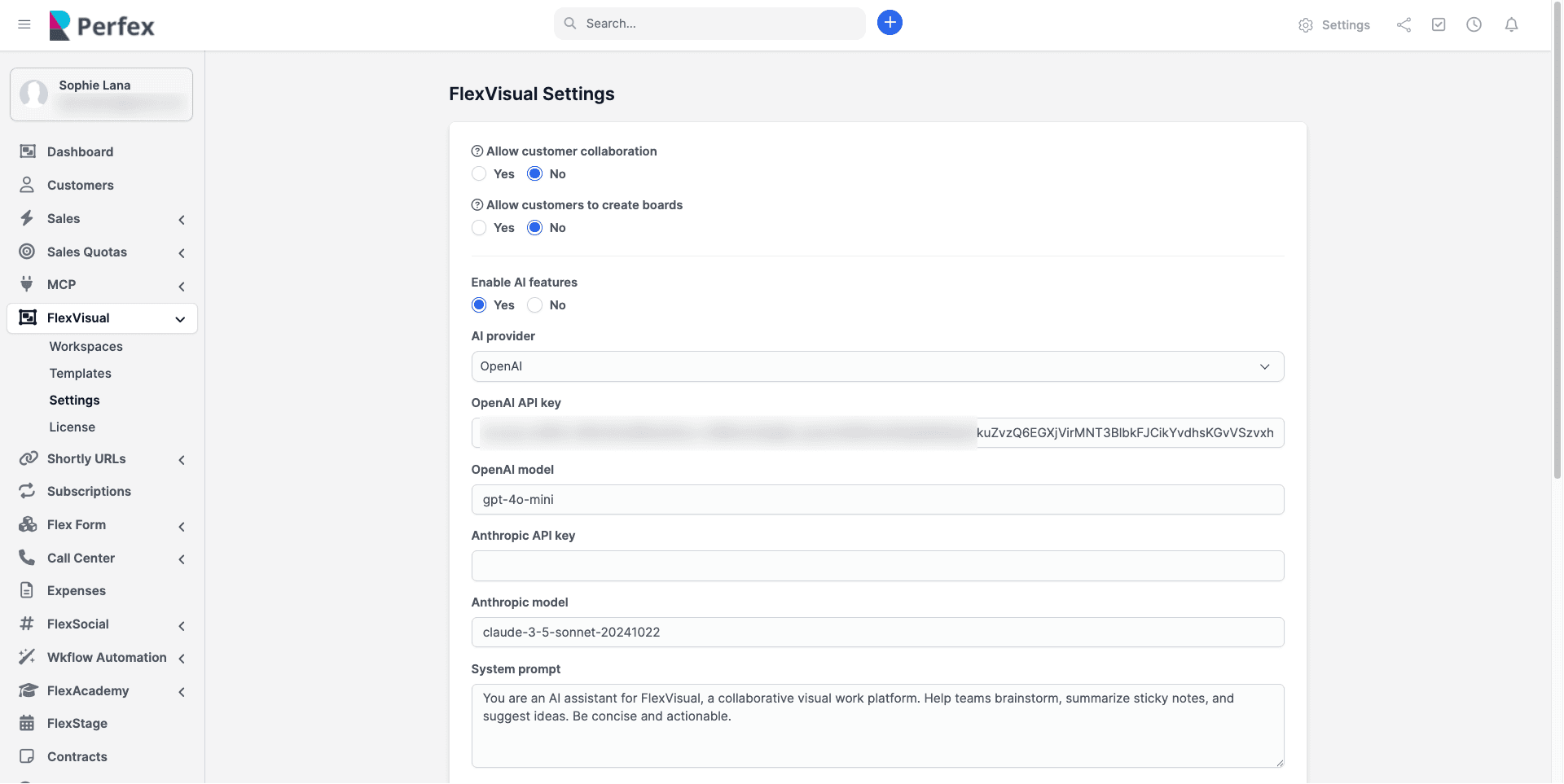Click the MCP plug icon
Image resolution: width=1564 pixels, height=784 pixels.
coord(27,284)
